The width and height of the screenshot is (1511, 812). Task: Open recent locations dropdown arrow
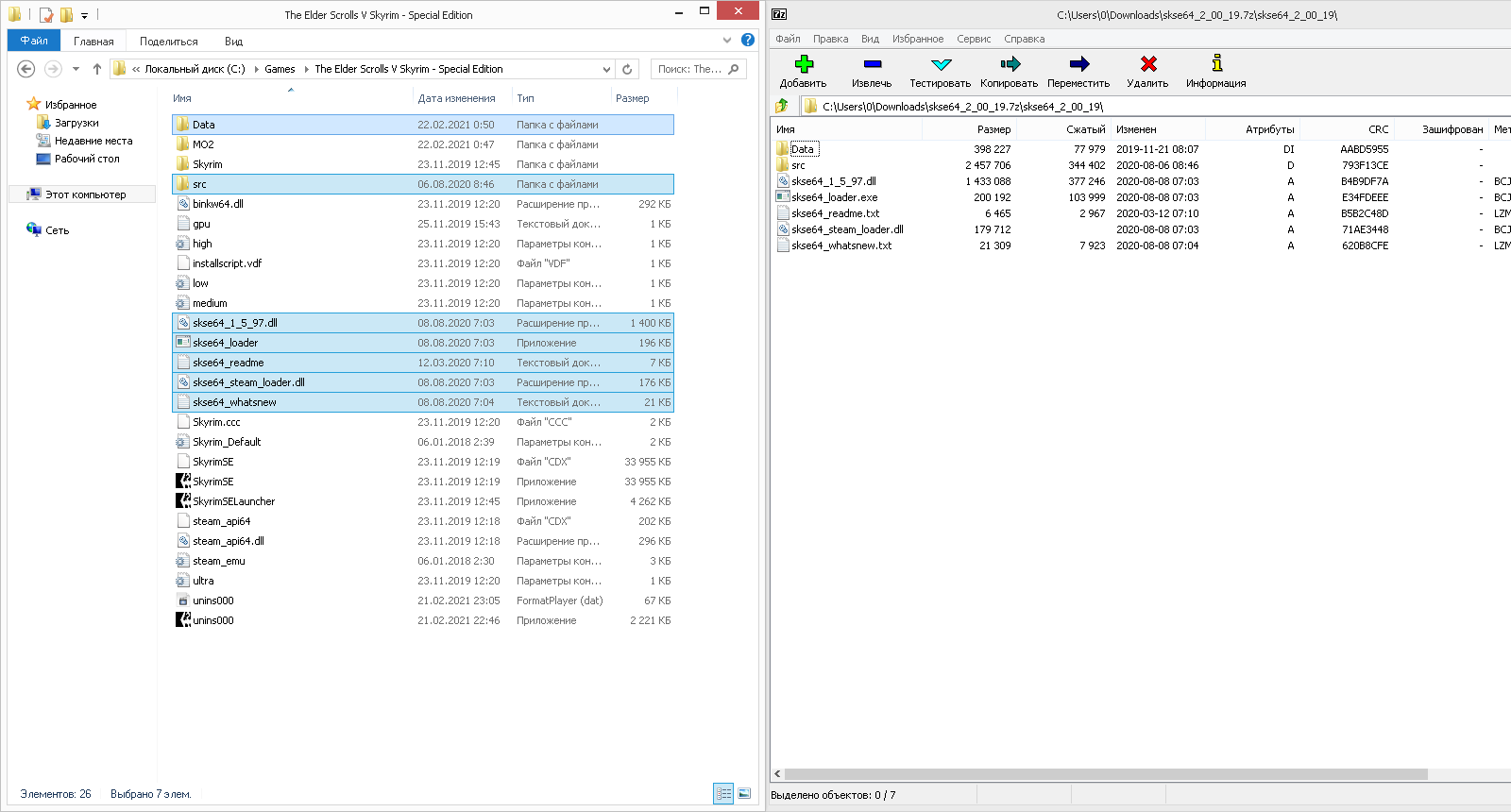point(76,69)
